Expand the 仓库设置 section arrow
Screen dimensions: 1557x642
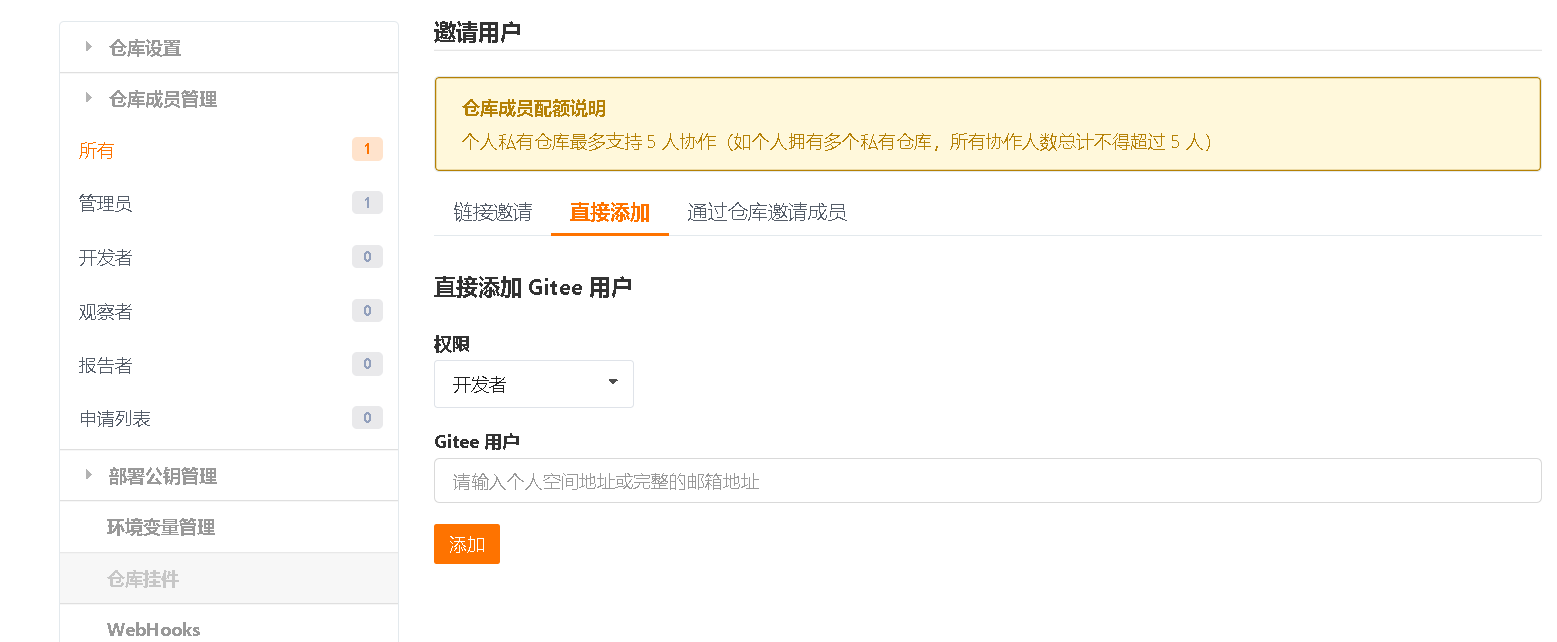click(x=89, y=46)
